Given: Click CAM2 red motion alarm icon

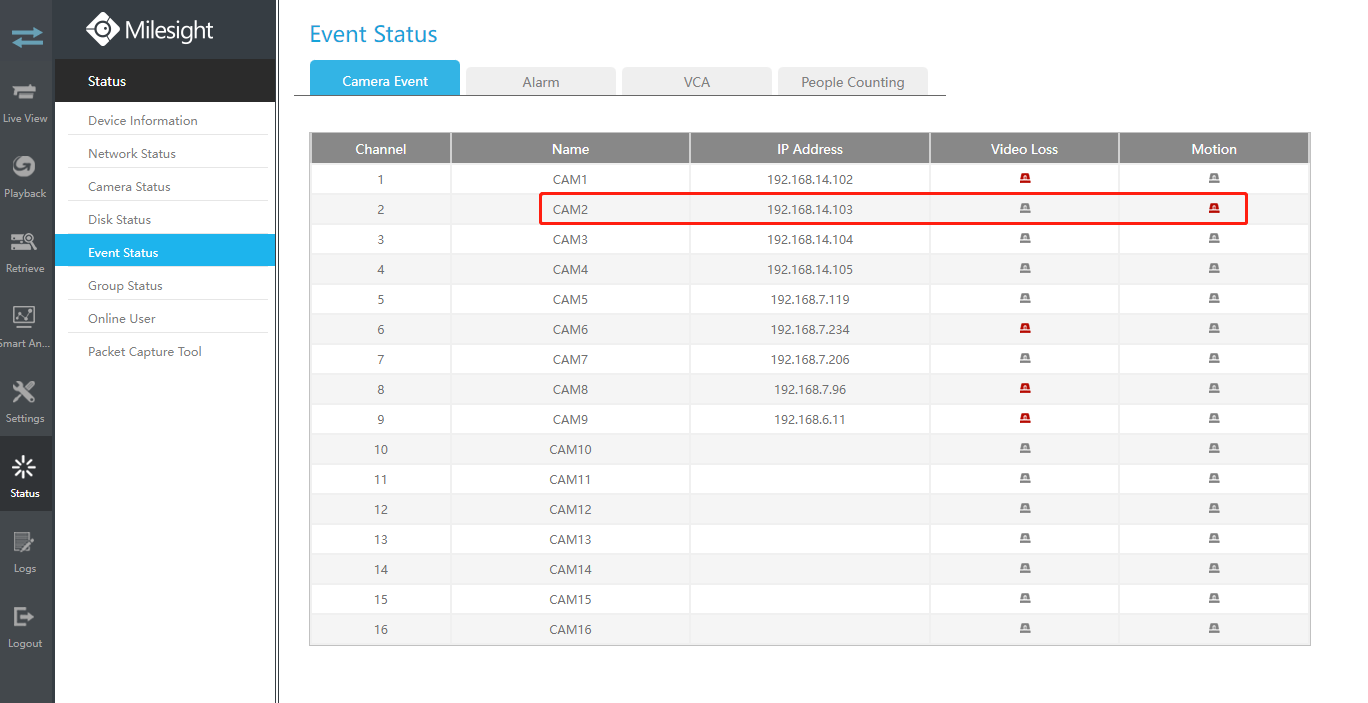Looking at the screenshot, I should click(1214, 209).
